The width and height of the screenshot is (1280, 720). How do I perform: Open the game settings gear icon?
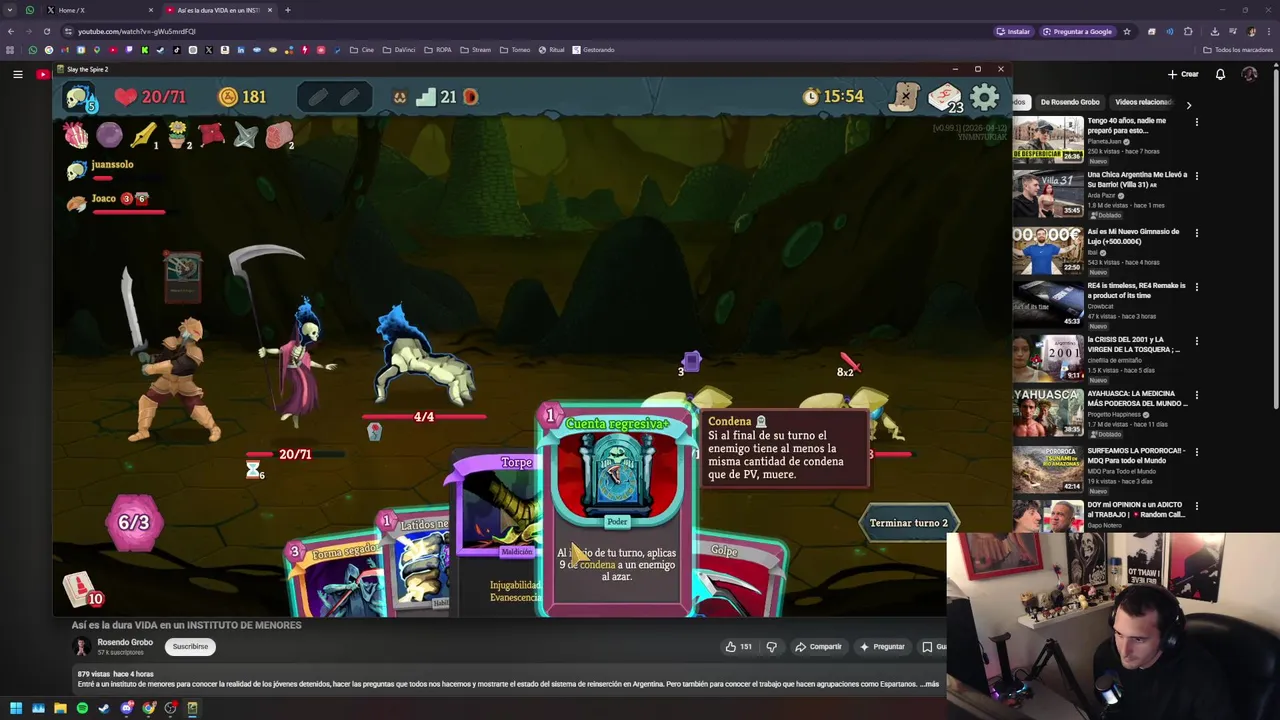click(x=985, y=97)
